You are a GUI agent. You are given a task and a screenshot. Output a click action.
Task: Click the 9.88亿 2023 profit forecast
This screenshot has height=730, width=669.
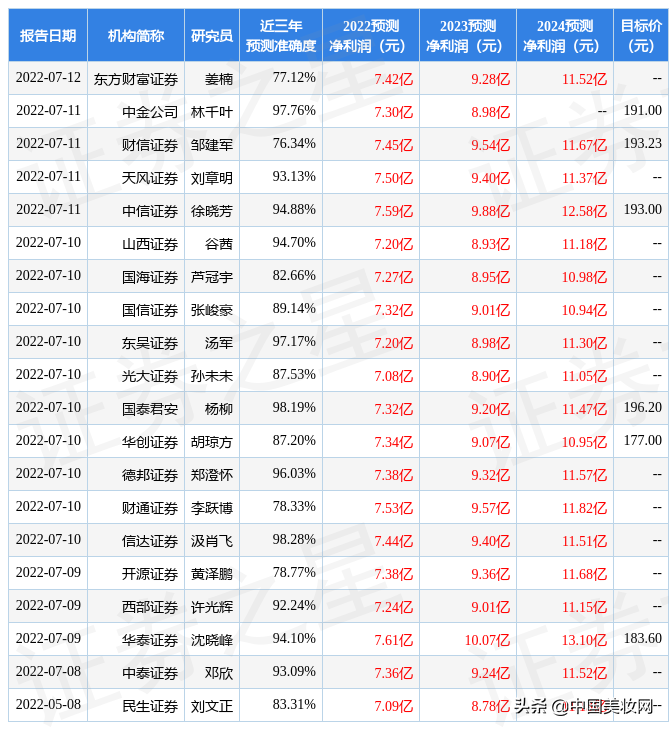(491, 211)
